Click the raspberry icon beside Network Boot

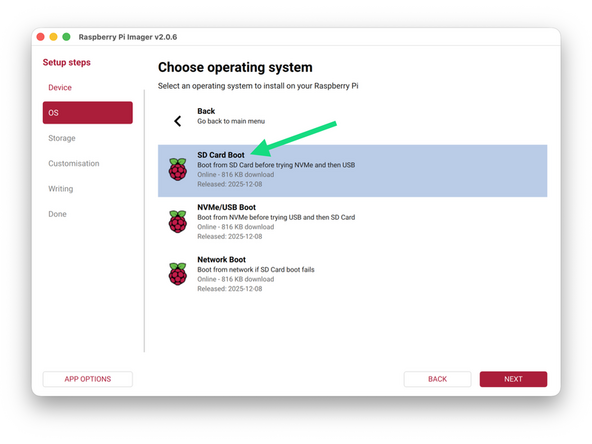tap(177, 274)
